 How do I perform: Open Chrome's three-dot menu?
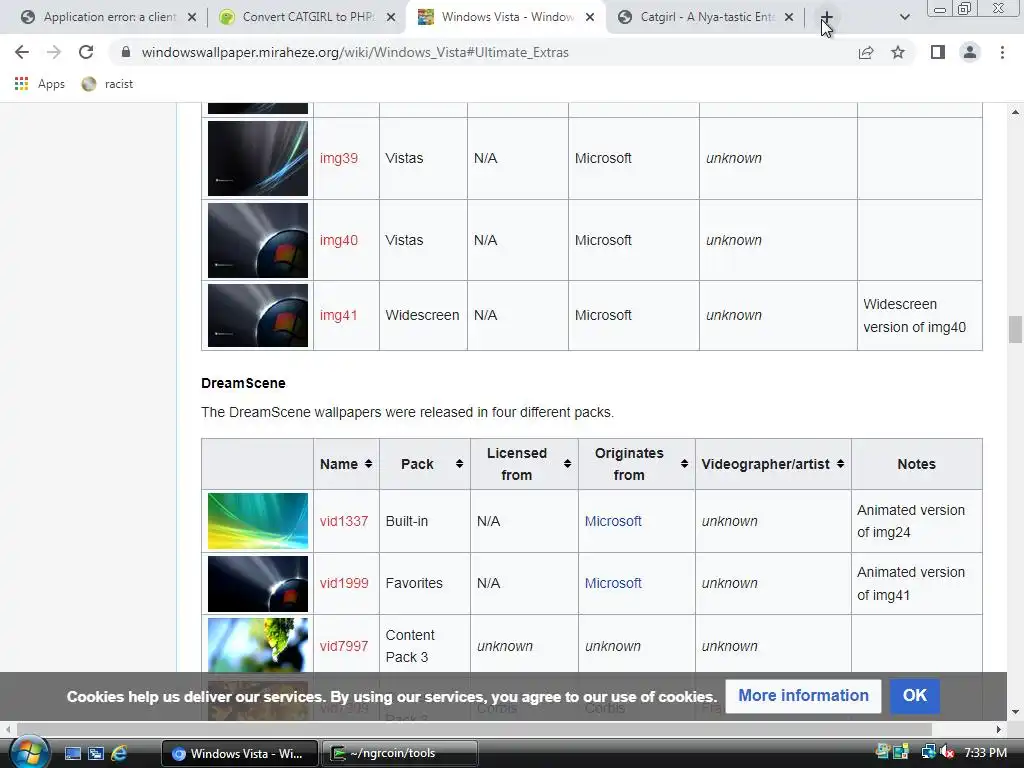(1002, 52)
